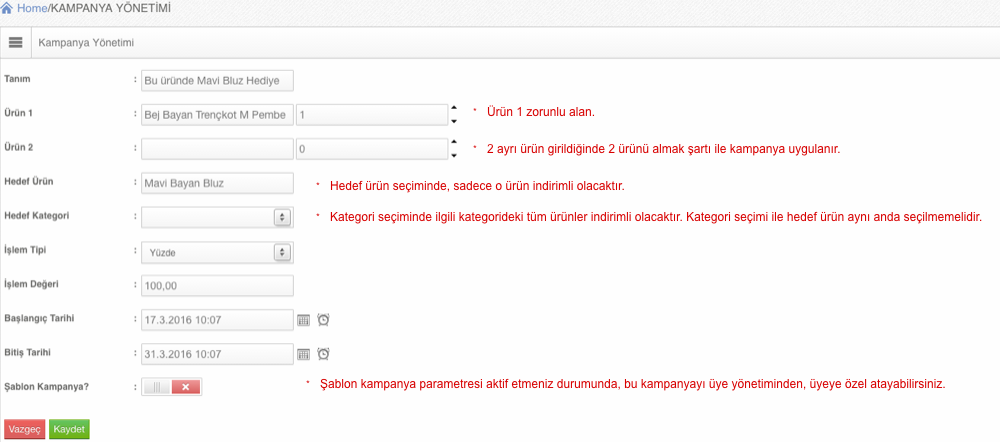This screenshot has height=442, width=1000.
Task: Click the Hedef Ürün input field
Action: click(x=217, y=183)
